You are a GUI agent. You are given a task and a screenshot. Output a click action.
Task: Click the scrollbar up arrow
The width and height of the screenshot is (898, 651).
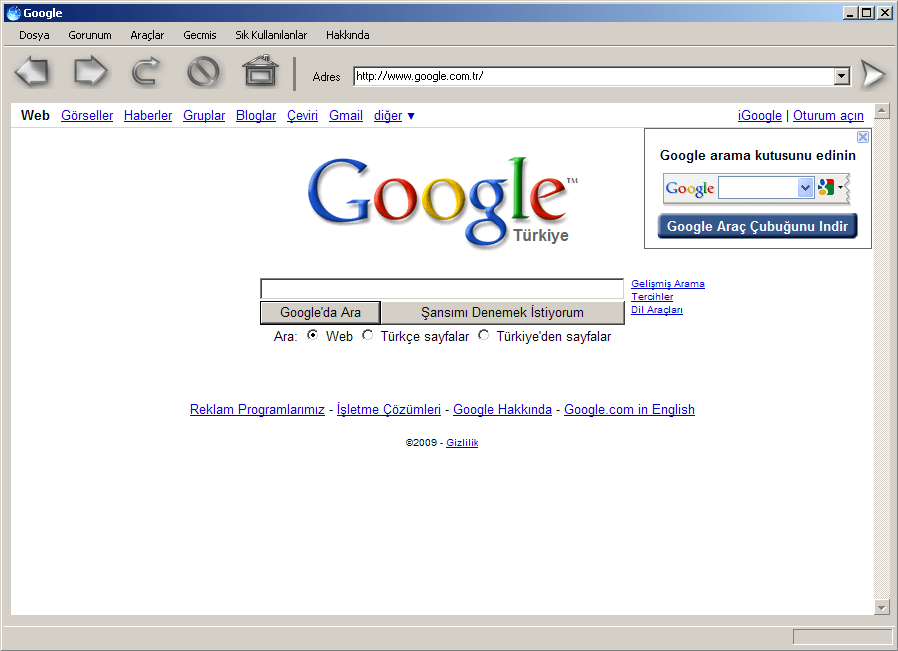(x=881, y=111)
